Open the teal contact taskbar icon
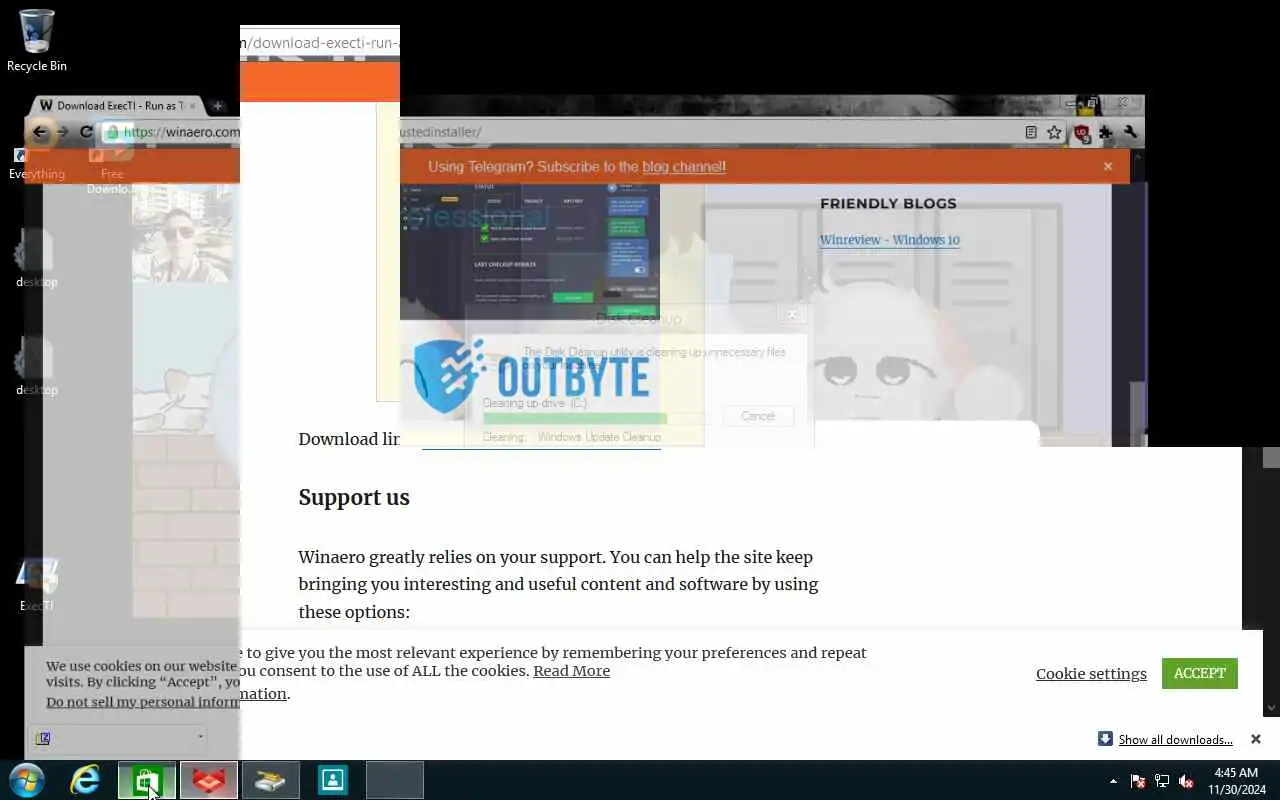Screen dimensions: 1280x800 [332, 780]
